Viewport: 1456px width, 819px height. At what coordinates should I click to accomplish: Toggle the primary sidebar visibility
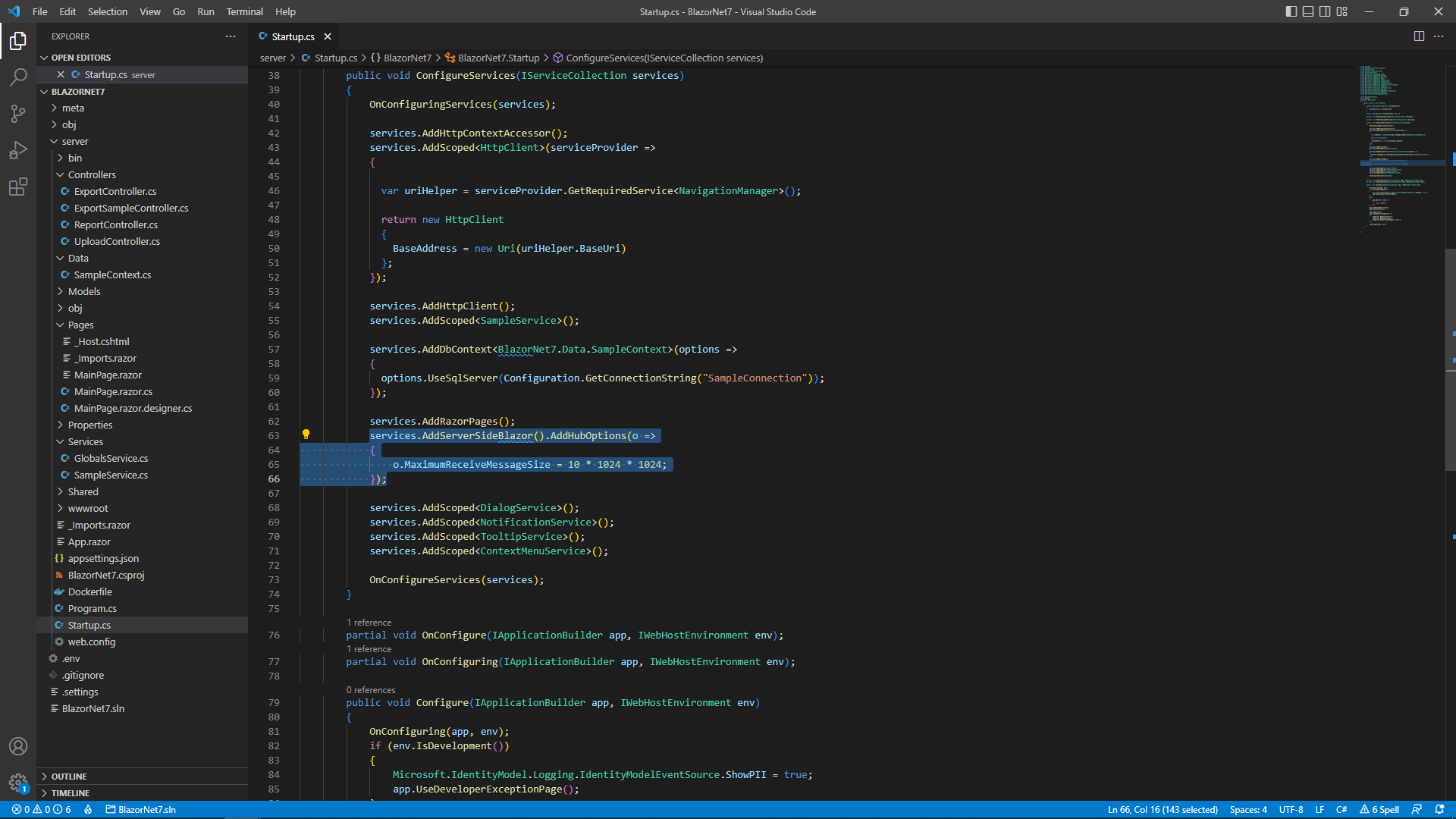coord(1290,11)
